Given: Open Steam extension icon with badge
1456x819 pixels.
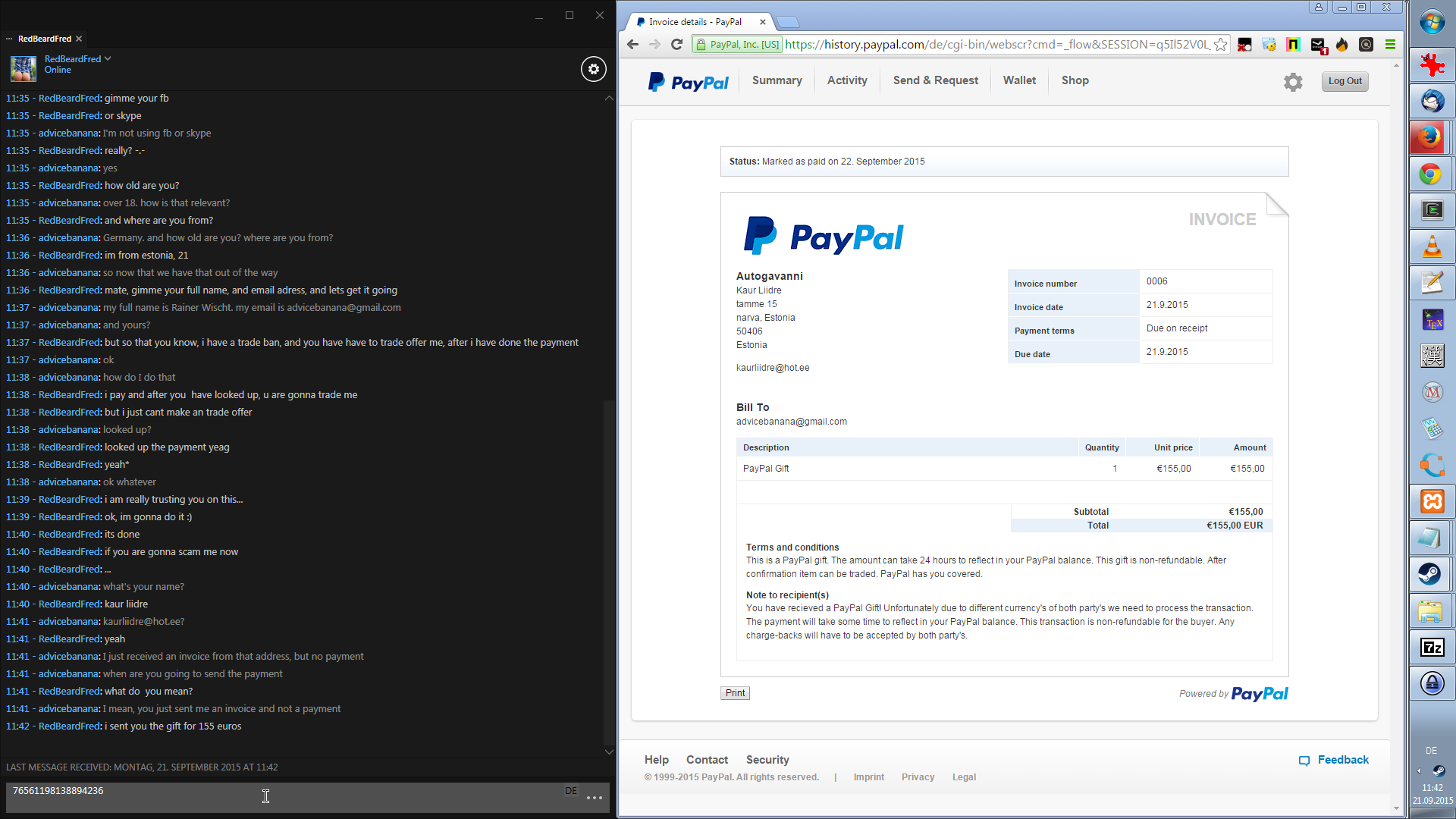Looking at the screenshot, I should (x=1318, y=45).
